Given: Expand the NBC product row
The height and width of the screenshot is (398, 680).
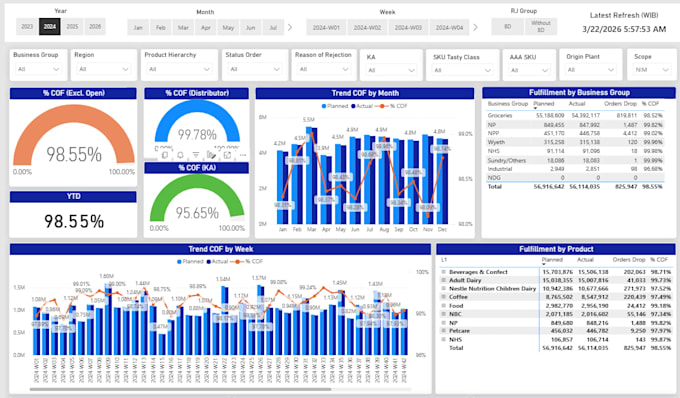Looking at the screenshot, I should coord(444,314).
